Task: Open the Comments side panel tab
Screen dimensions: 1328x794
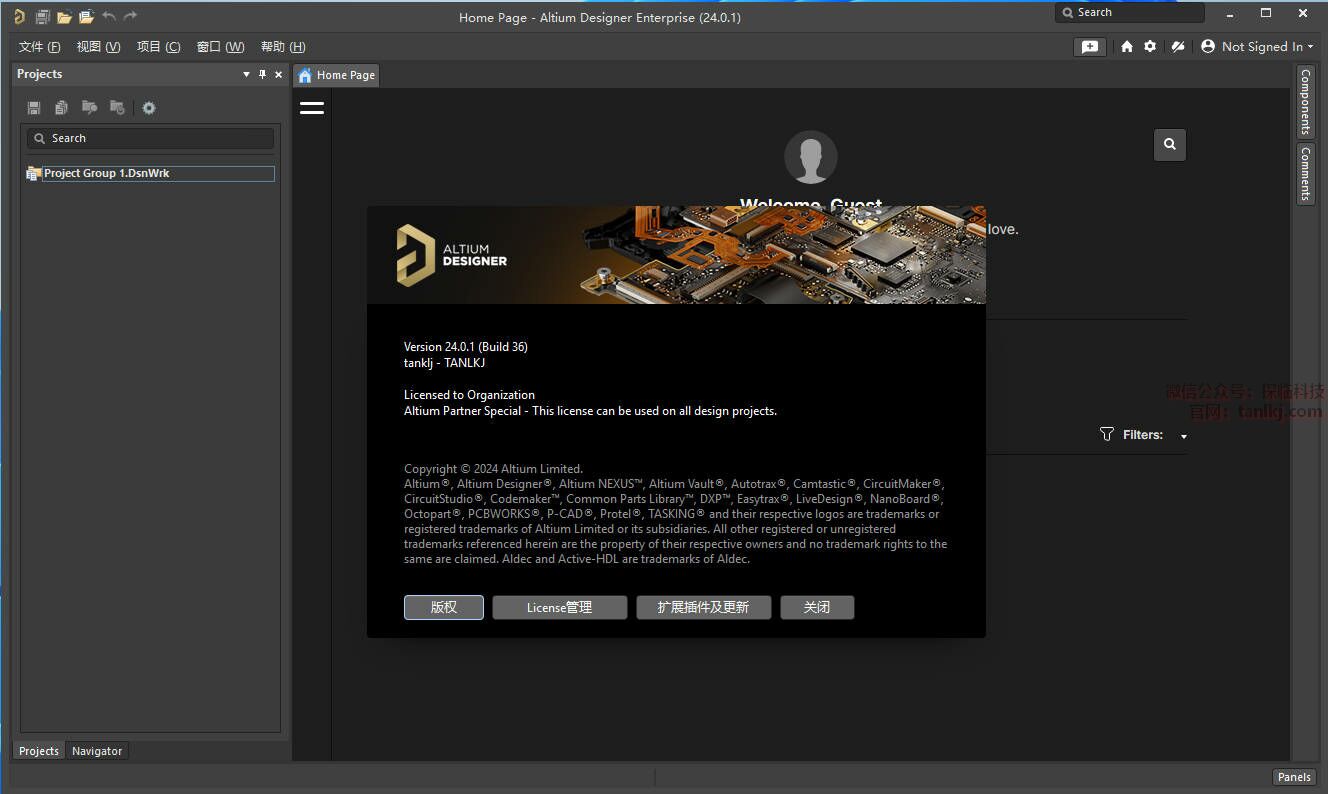Action: tap(1305, 174)
